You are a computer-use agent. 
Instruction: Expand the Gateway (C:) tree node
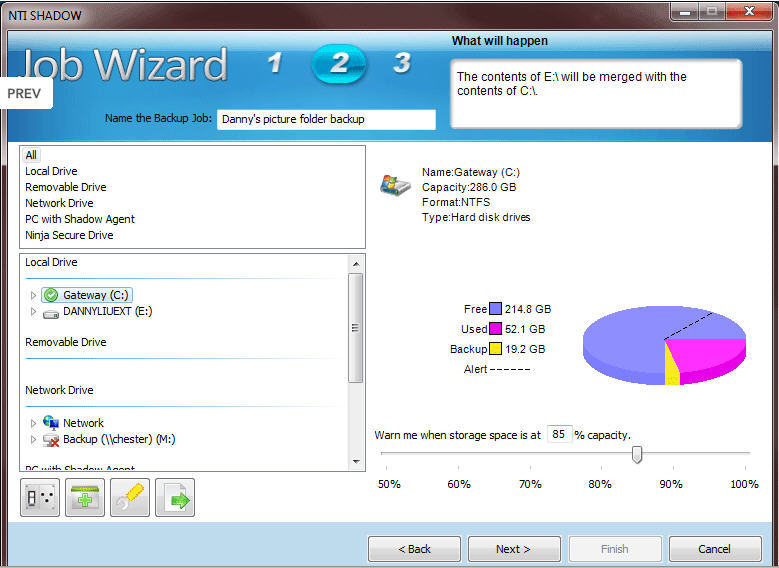(x=33, y=295)
